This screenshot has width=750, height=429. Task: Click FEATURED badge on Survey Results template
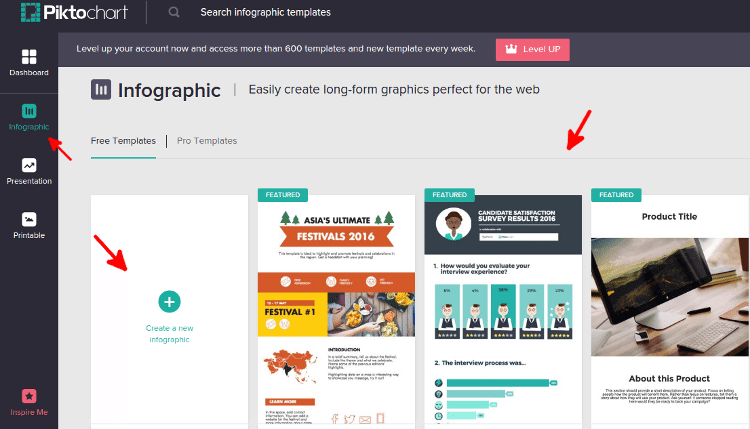[450, 195]
